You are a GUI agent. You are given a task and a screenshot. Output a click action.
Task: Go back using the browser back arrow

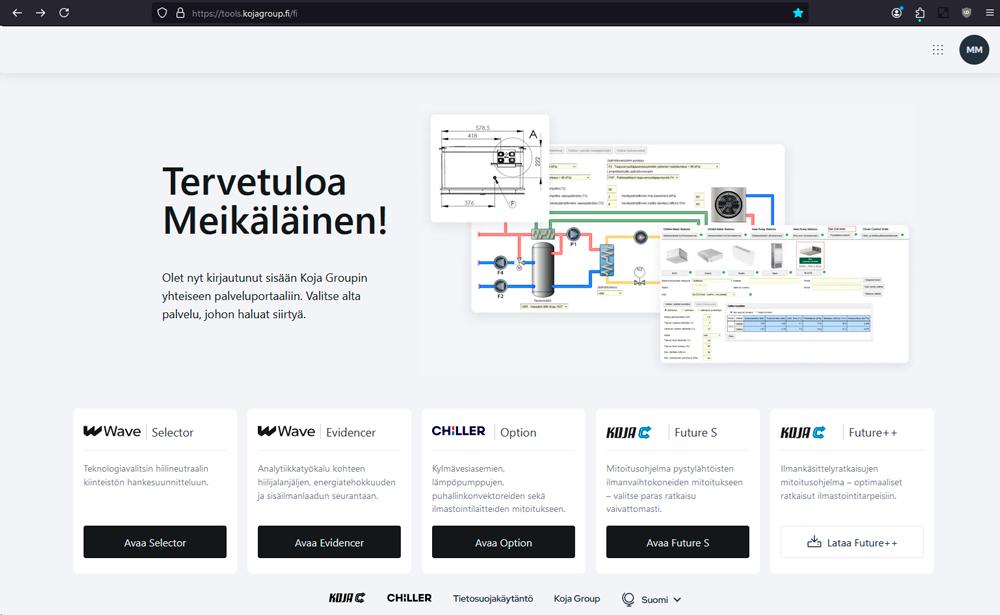click(x=17, y=13)
